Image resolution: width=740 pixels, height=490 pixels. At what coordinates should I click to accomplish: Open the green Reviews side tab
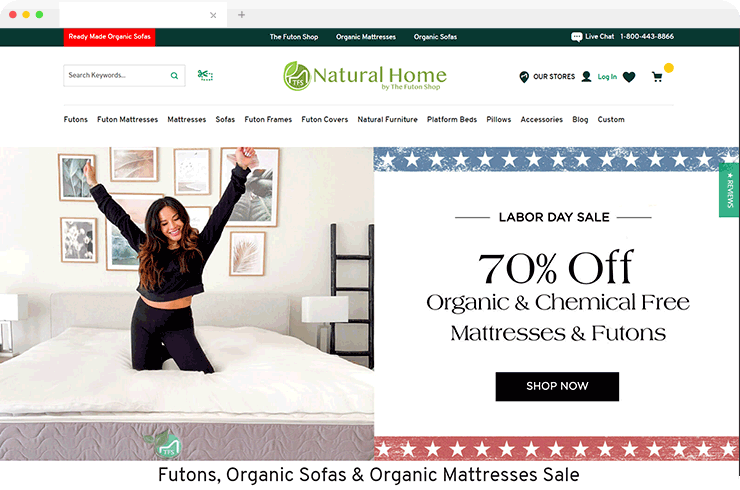click(729, 190)
